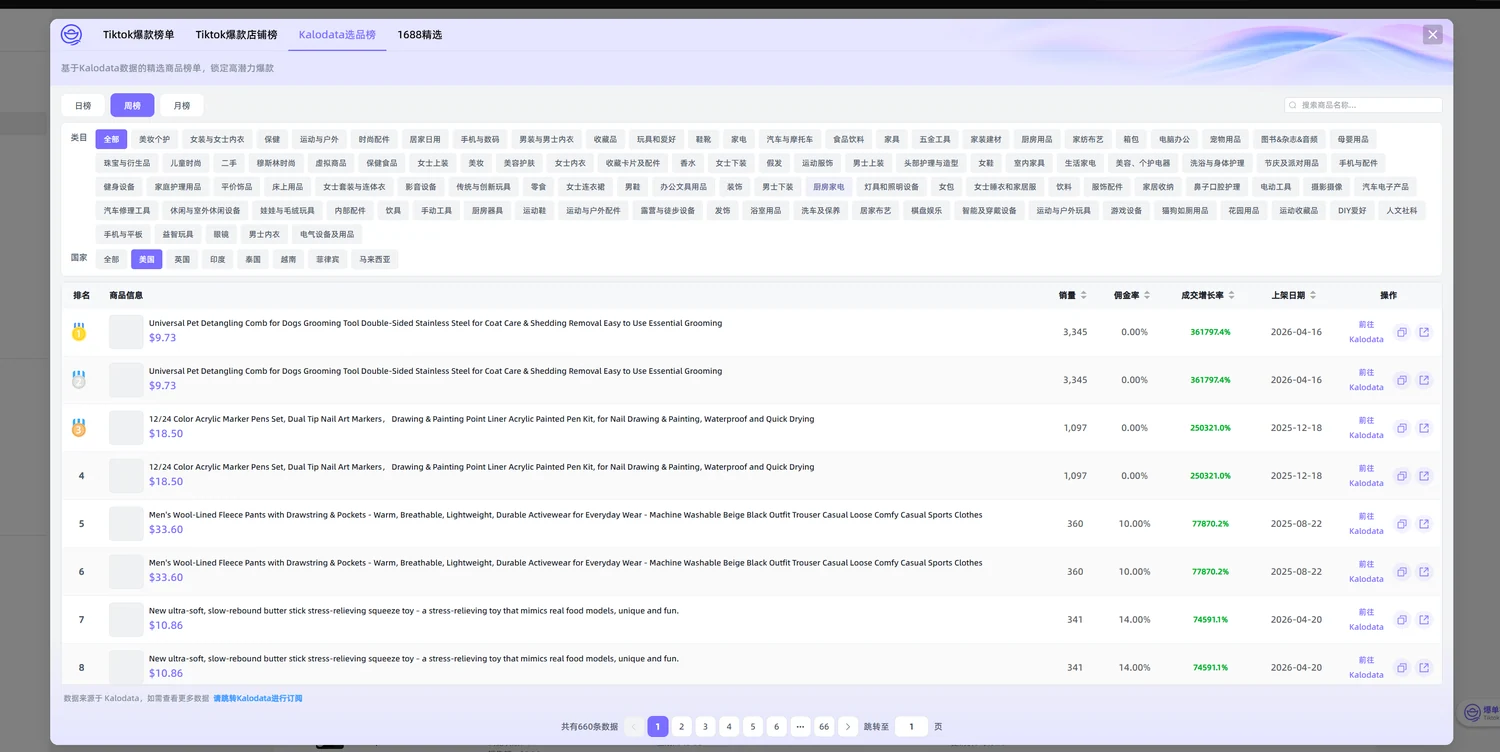Click the pagination ellipsis to jump pages
Viewport: 1500px width, 752px height.
pos(800,727)
